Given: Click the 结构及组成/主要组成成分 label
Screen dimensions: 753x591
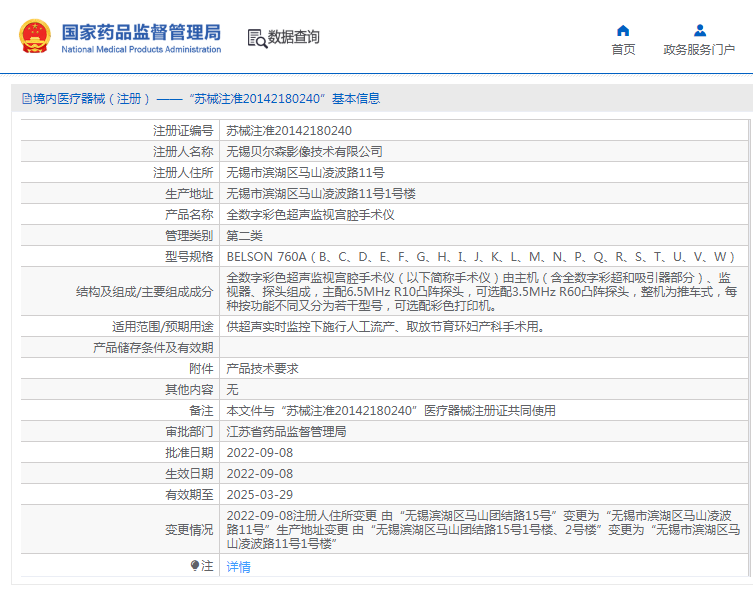Looking at the screenshot, I should (x=145, y=292).
